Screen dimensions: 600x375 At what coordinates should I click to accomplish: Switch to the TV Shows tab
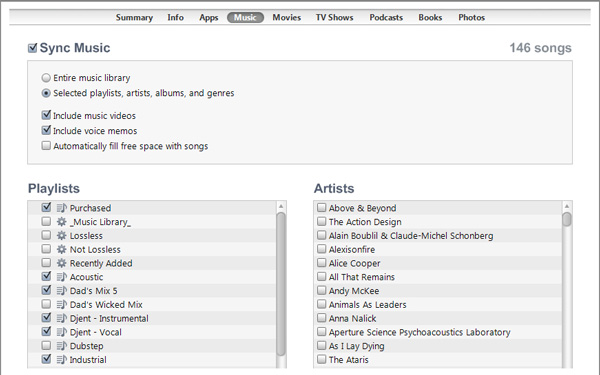334,18
